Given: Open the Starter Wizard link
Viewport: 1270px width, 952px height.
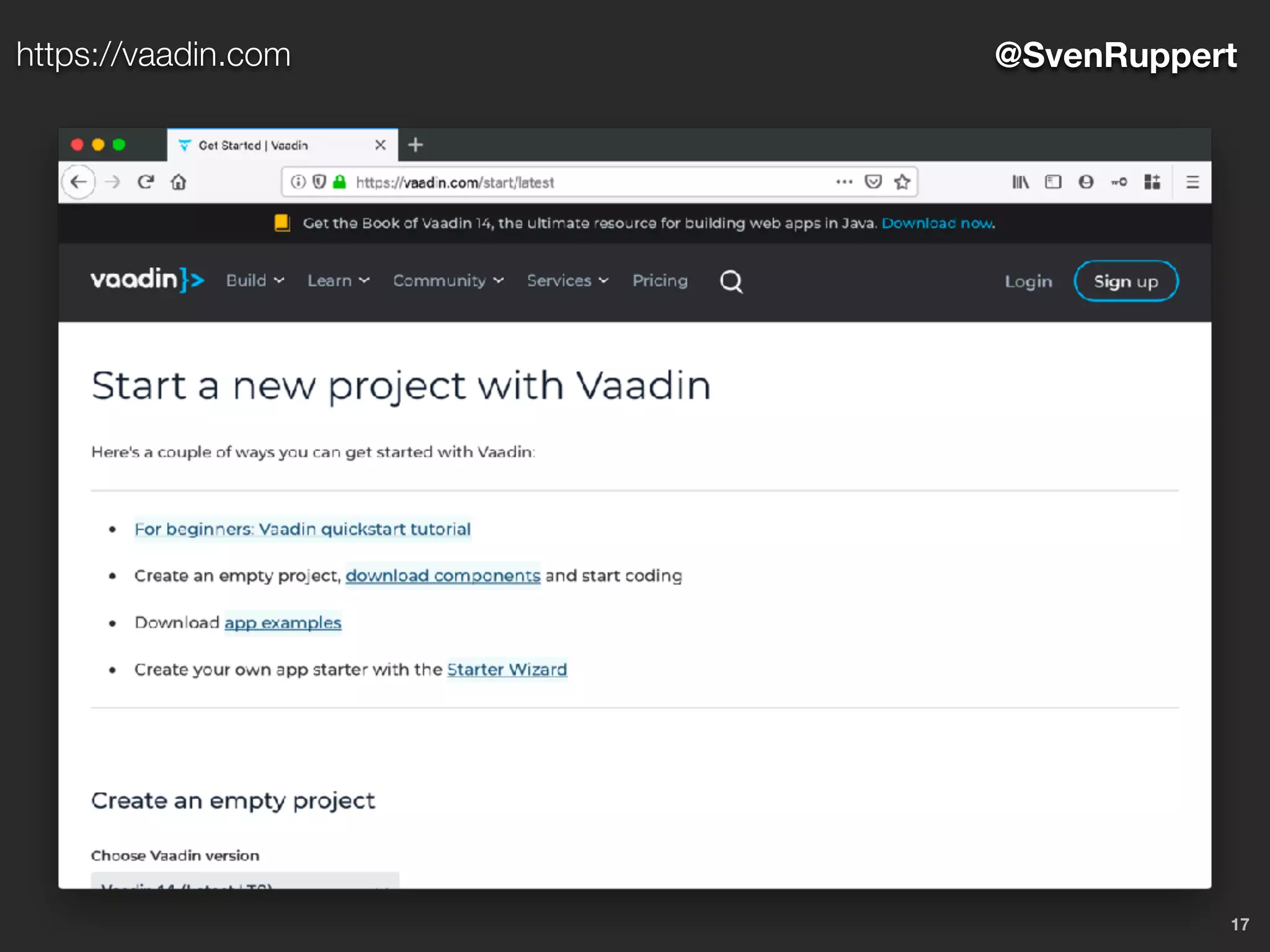Looking at the screenshot, I should tap(507, 669).
